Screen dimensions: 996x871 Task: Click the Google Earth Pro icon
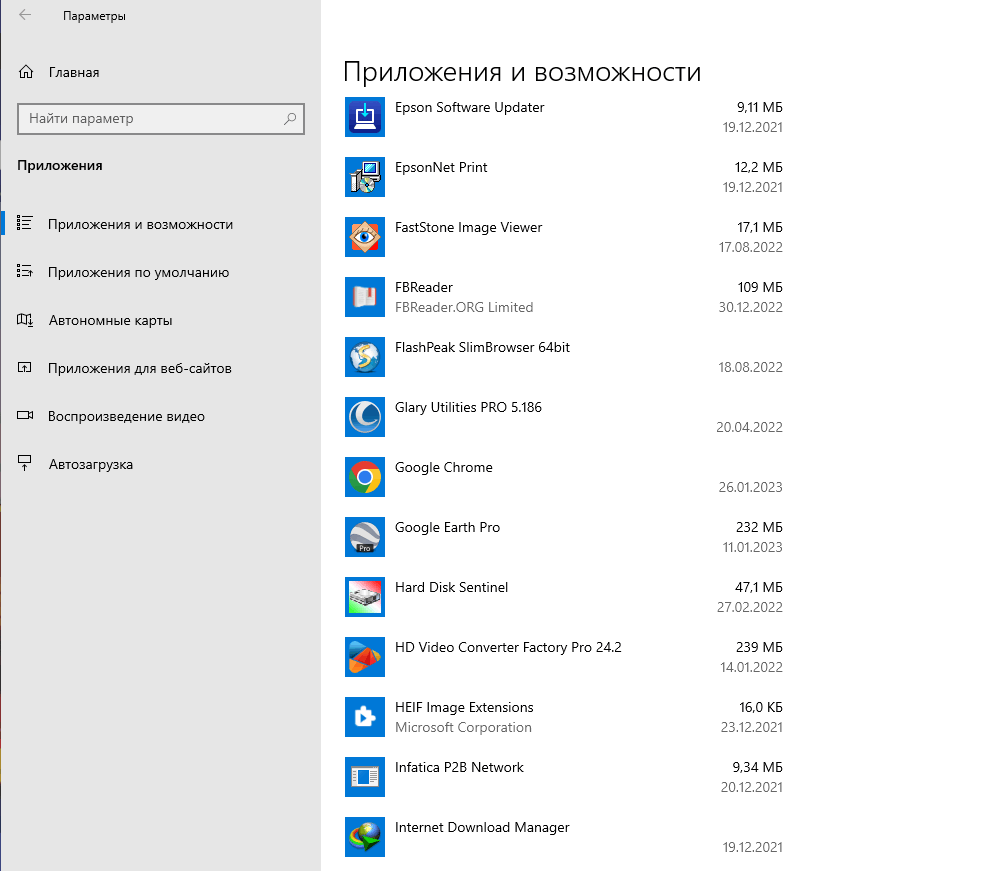(365, 537)
